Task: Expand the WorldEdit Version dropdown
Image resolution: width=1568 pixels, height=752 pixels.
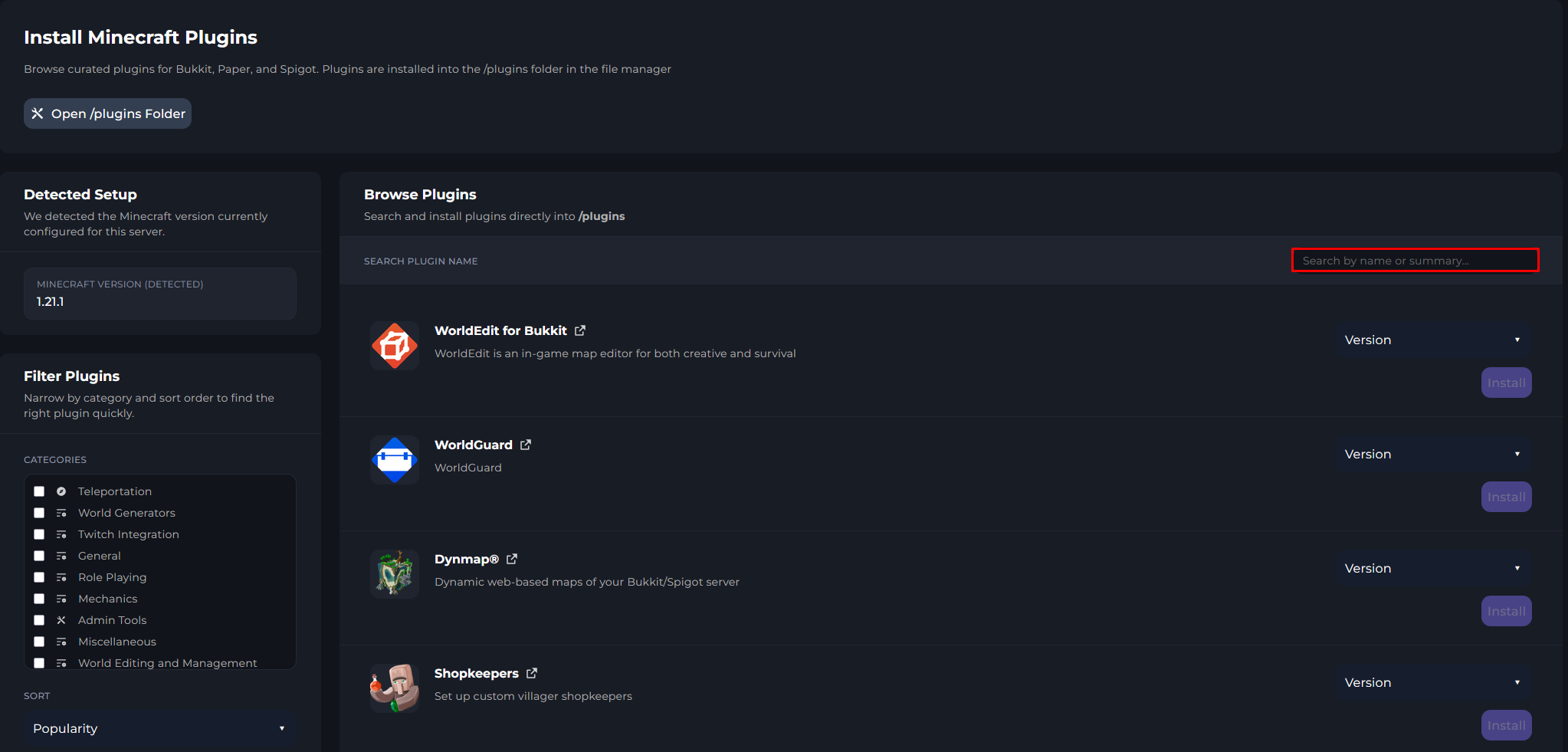Action: (x=1432, y=340)
